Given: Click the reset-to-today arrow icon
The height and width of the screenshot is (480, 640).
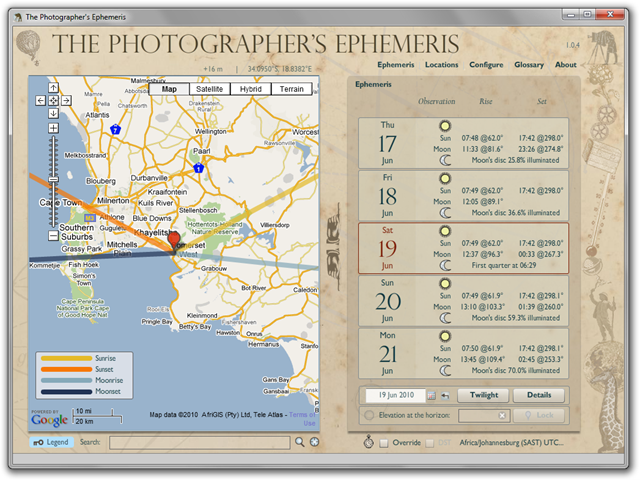Looking at the screenshot, I should click(445, 395).
